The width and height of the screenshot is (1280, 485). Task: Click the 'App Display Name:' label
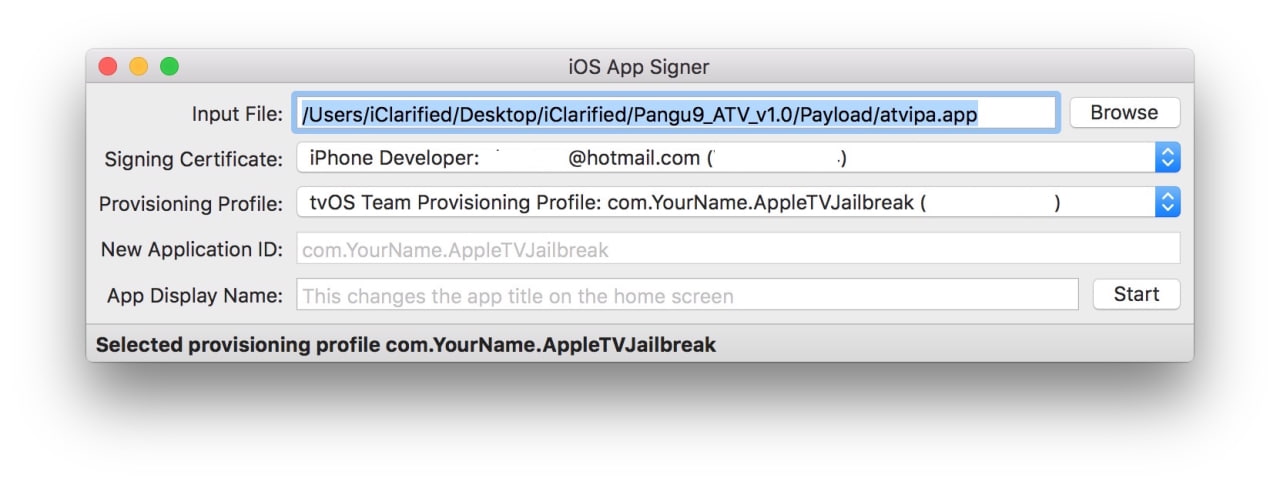(195, 295)
